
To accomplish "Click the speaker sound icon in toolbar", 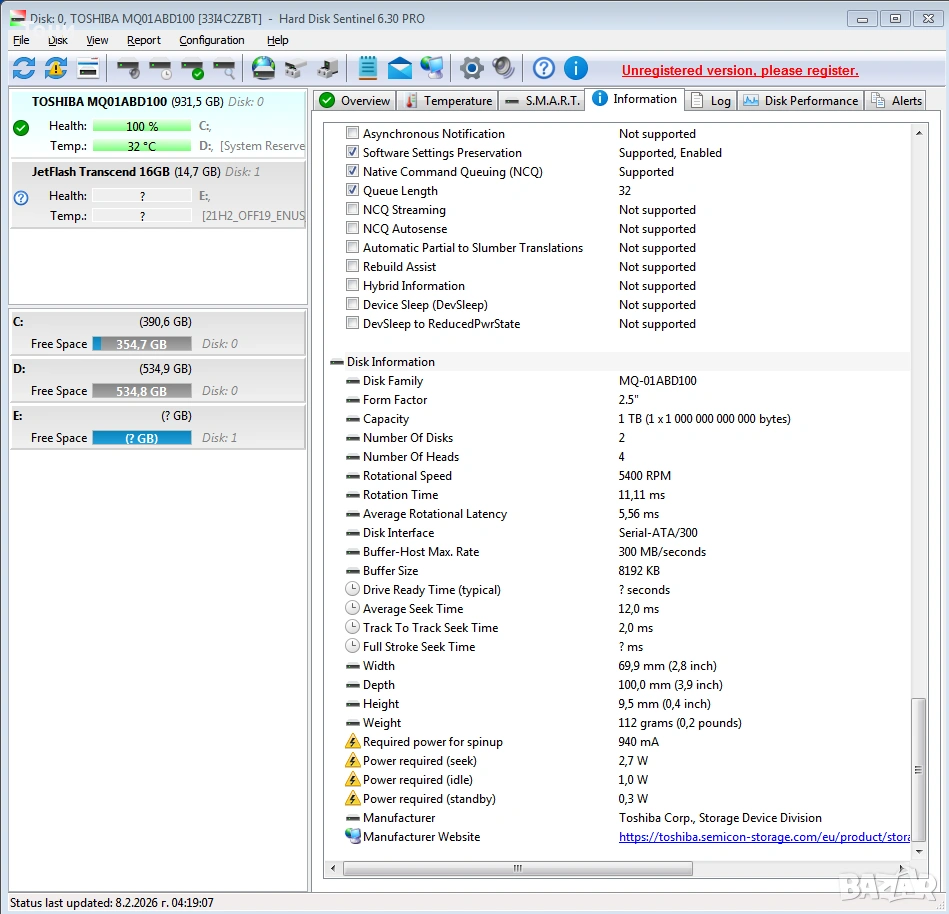I will (x=503, y=68).
